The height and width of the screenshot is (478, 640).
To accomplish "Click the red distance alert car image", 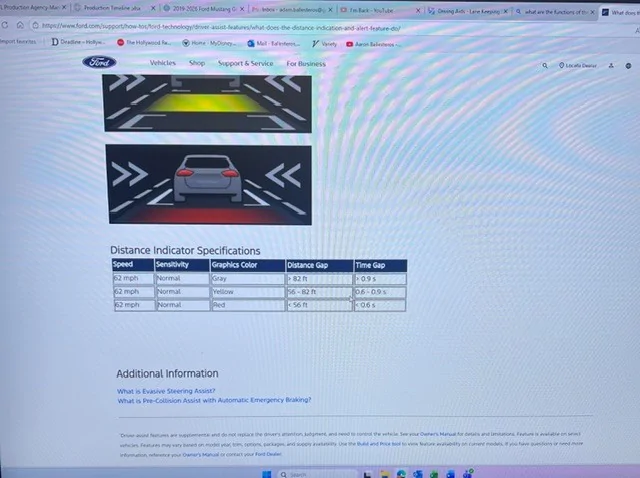I will click(x=209, y=185).
